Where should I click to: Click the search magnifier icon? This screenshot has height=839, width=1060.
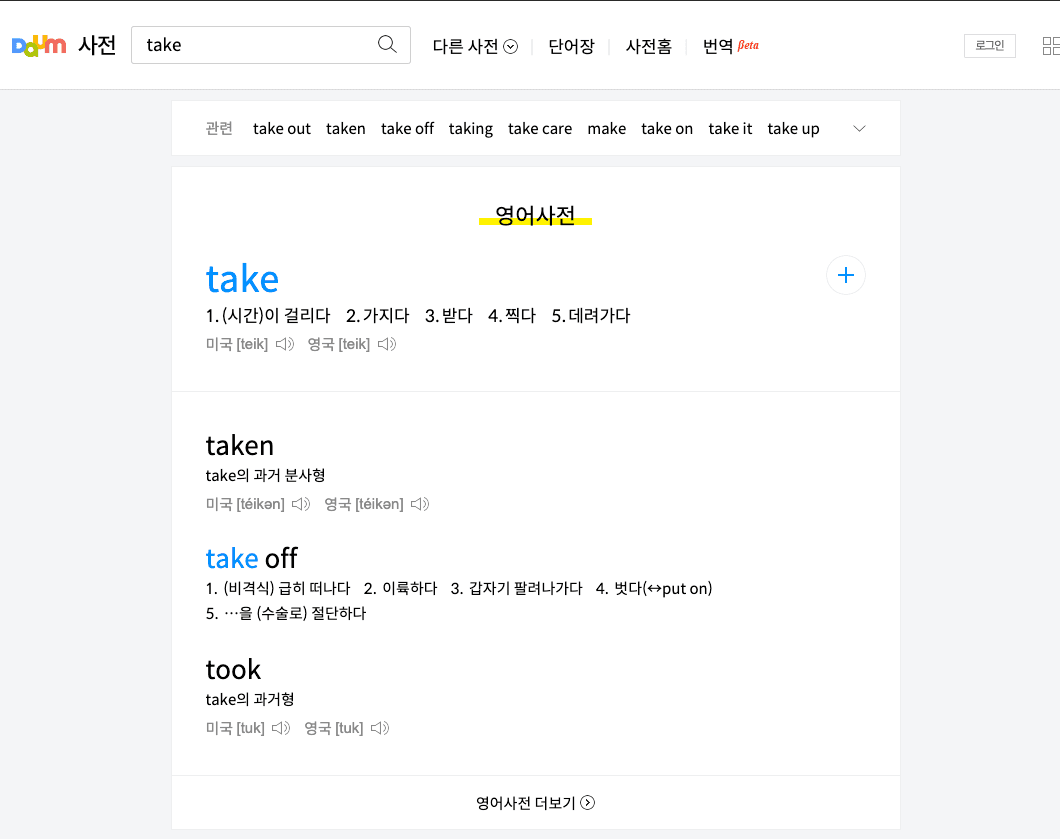click(387, 44)
